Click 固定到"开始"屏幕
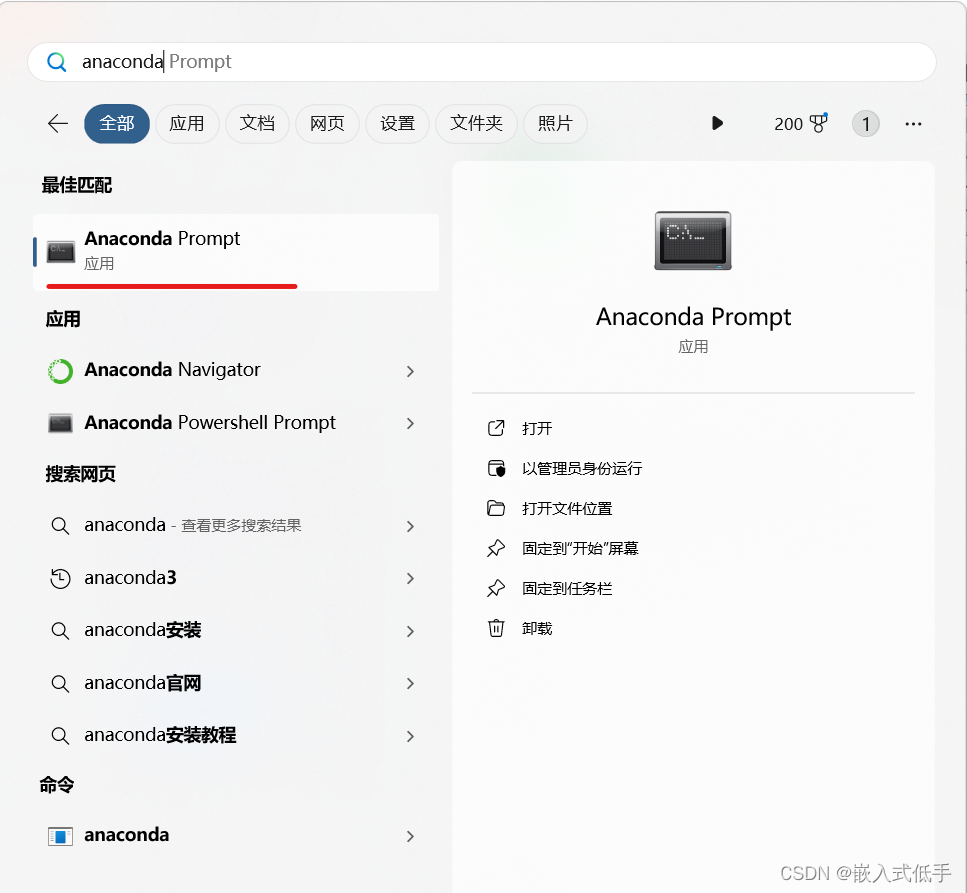The height and width of the screenshot is (893, 967). click(580, 548)
